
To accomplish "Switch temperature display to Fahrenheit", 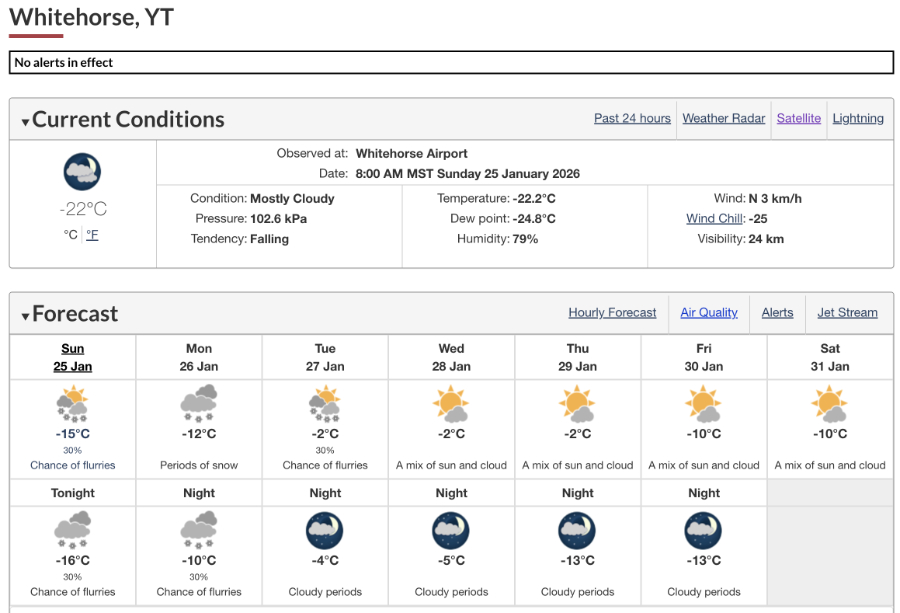I will 92,234.
